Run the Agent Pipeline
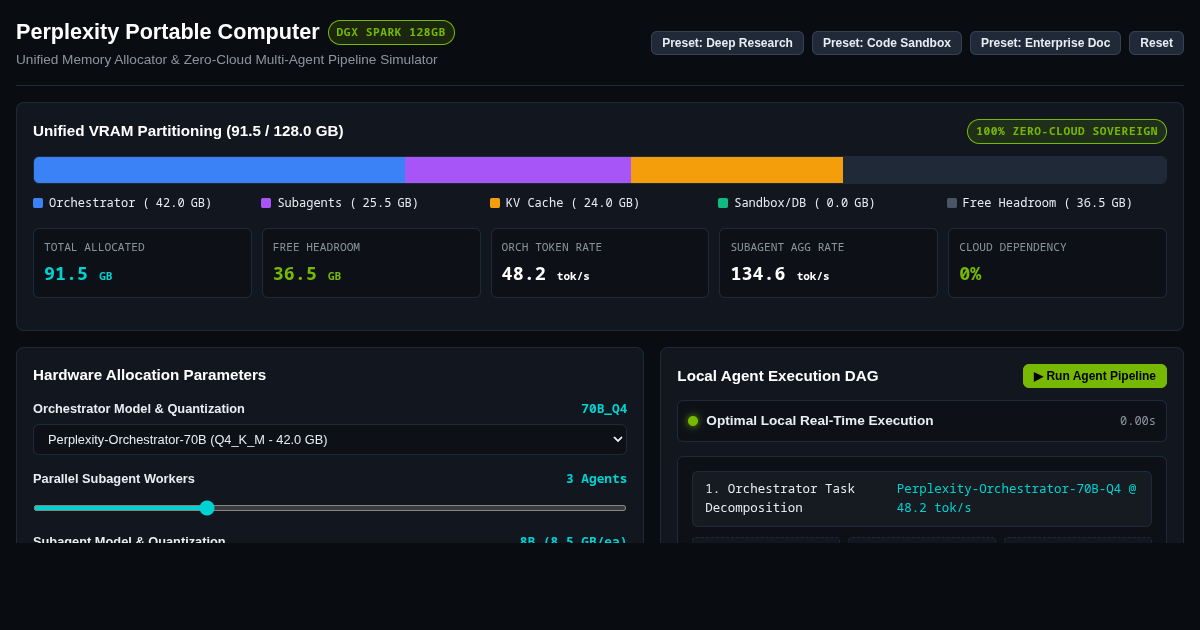 1095,376
